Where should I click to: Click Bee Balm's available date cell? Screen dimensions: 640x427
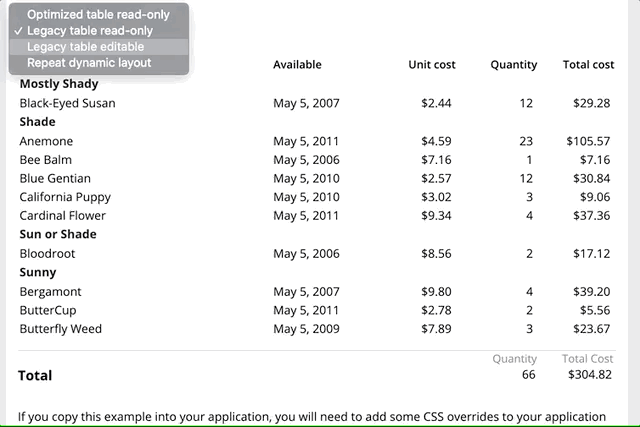tap(306, 160)
